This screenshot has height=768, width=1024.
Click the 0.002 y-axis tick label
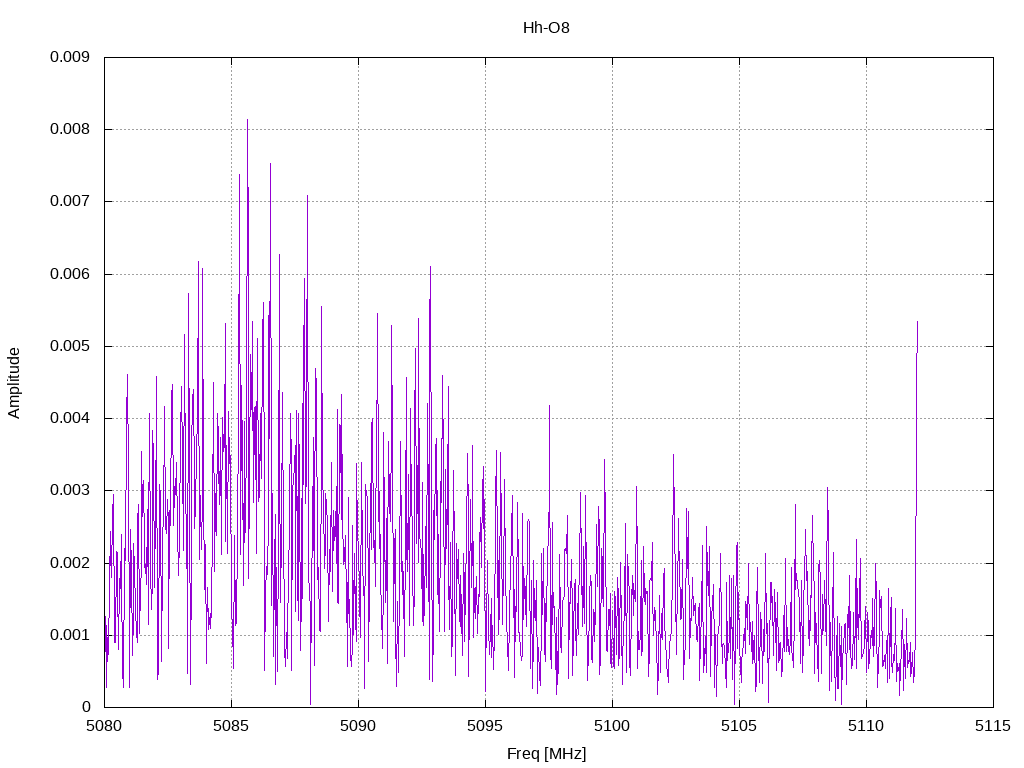70,563
